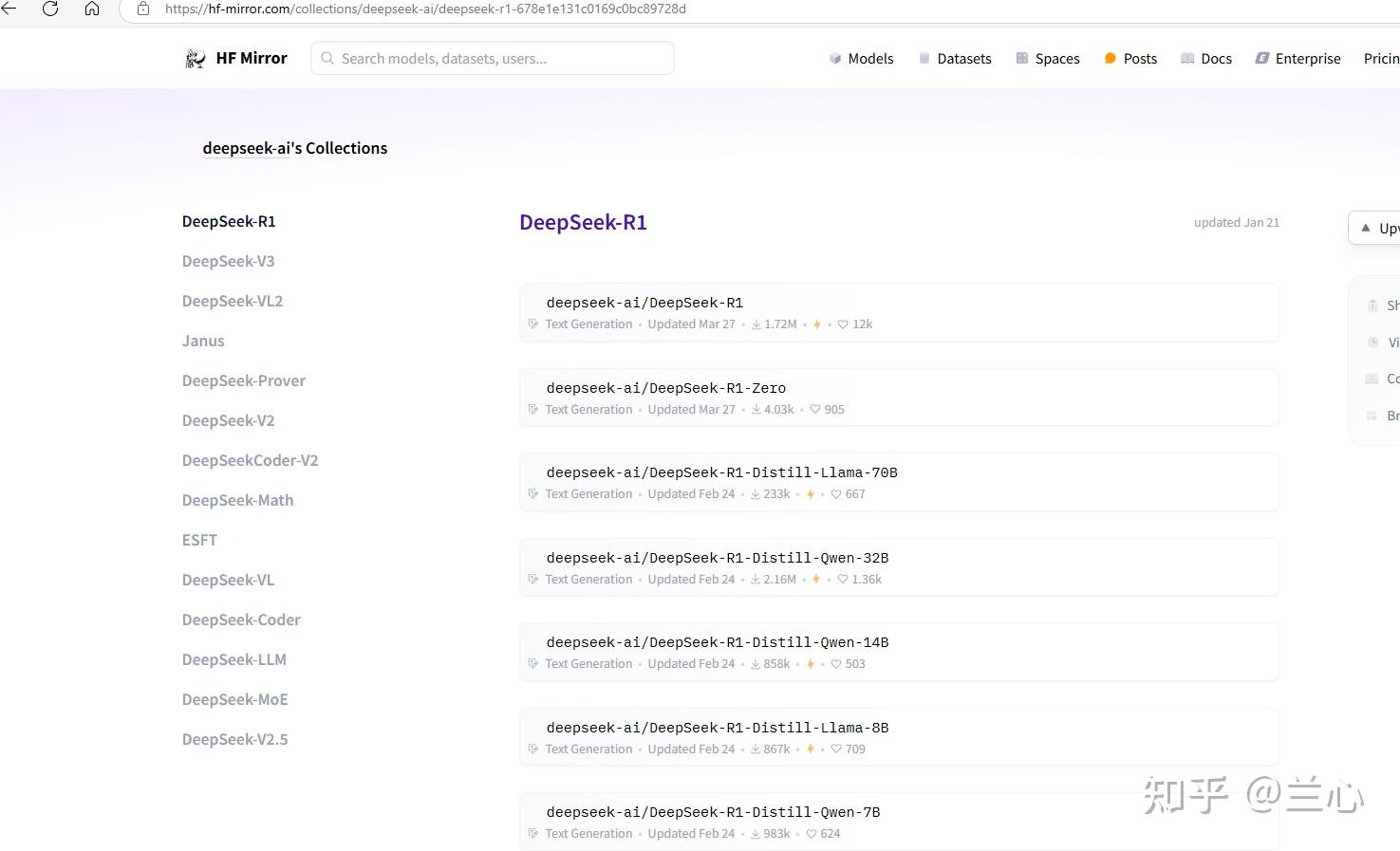Select DeepSeek-LLM in collections sidebar

pyautogui.click(x=233, y=659)
